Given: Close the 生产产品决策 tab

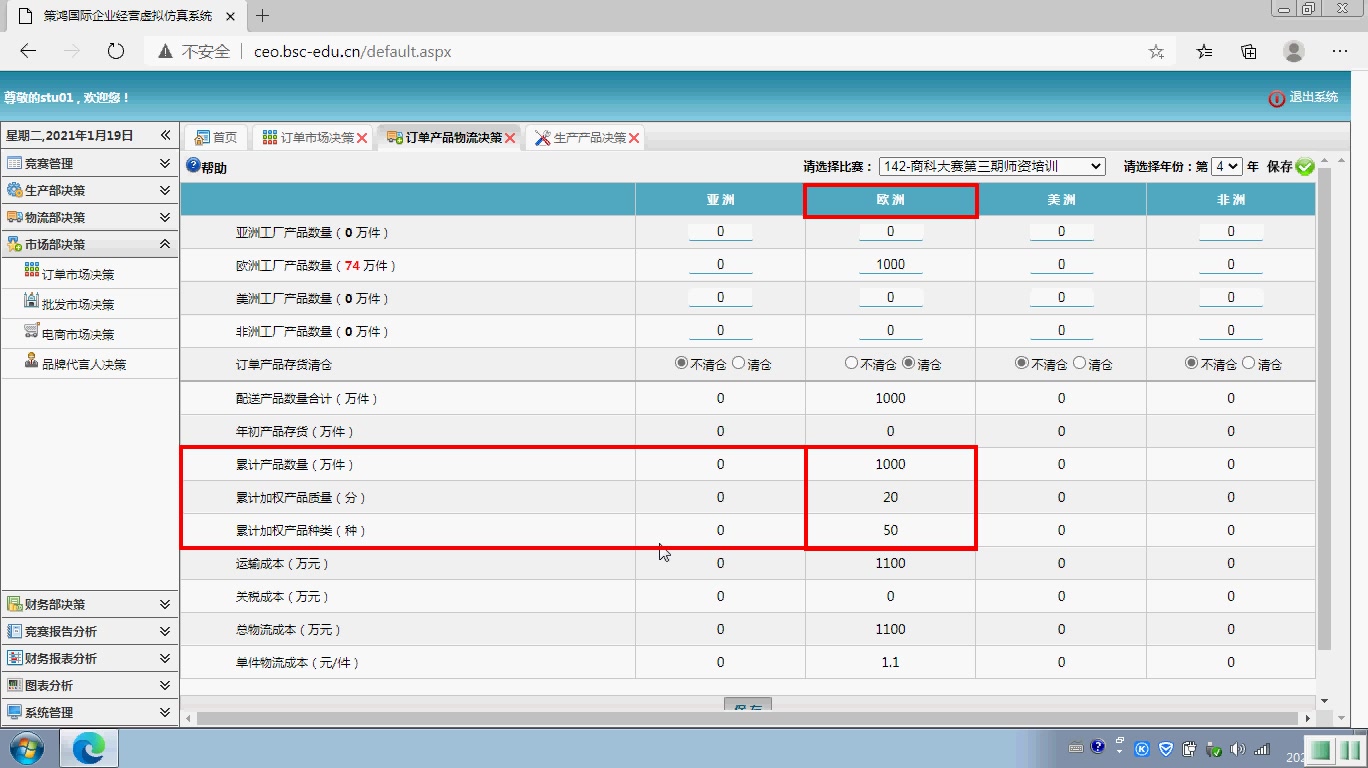Looking at the screenshot, I should pos(634,138).
